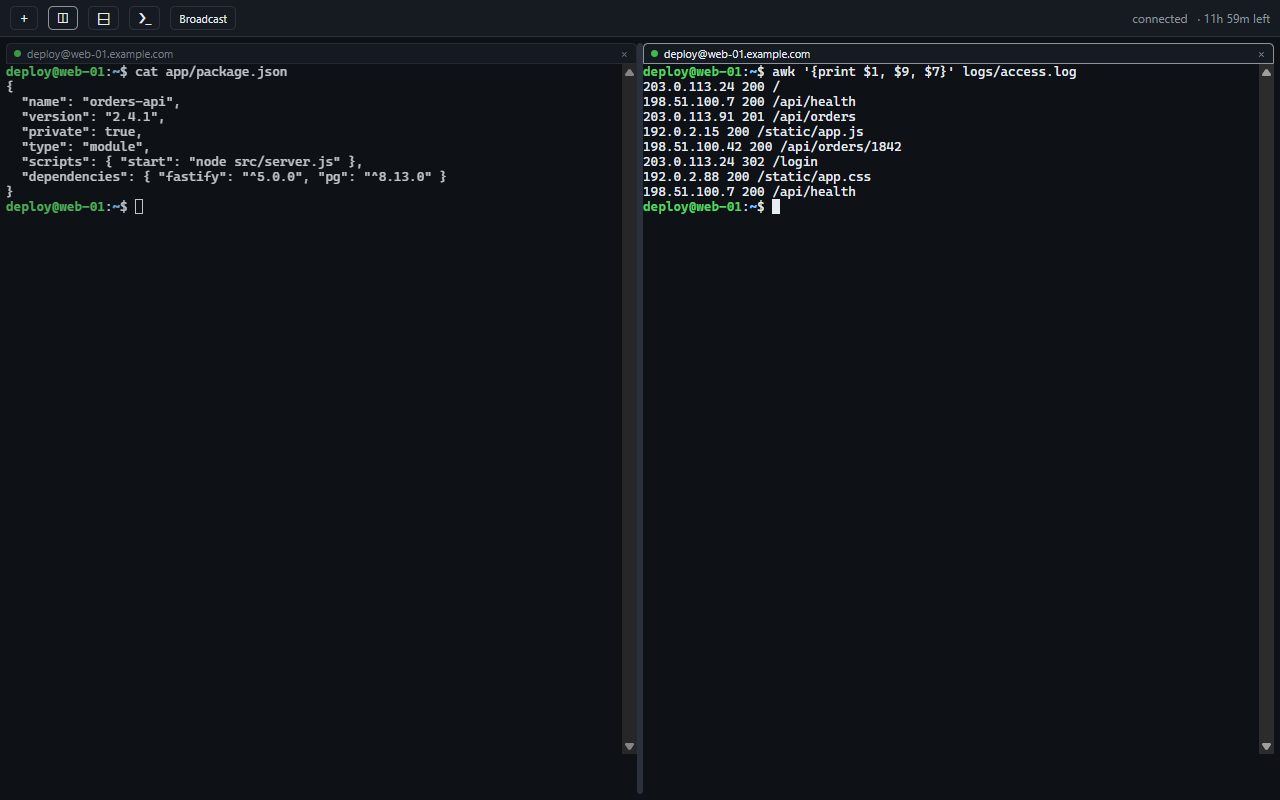Click the "private": true line
This screenshot has width=1280, height=800.
[x=82, y=132]
